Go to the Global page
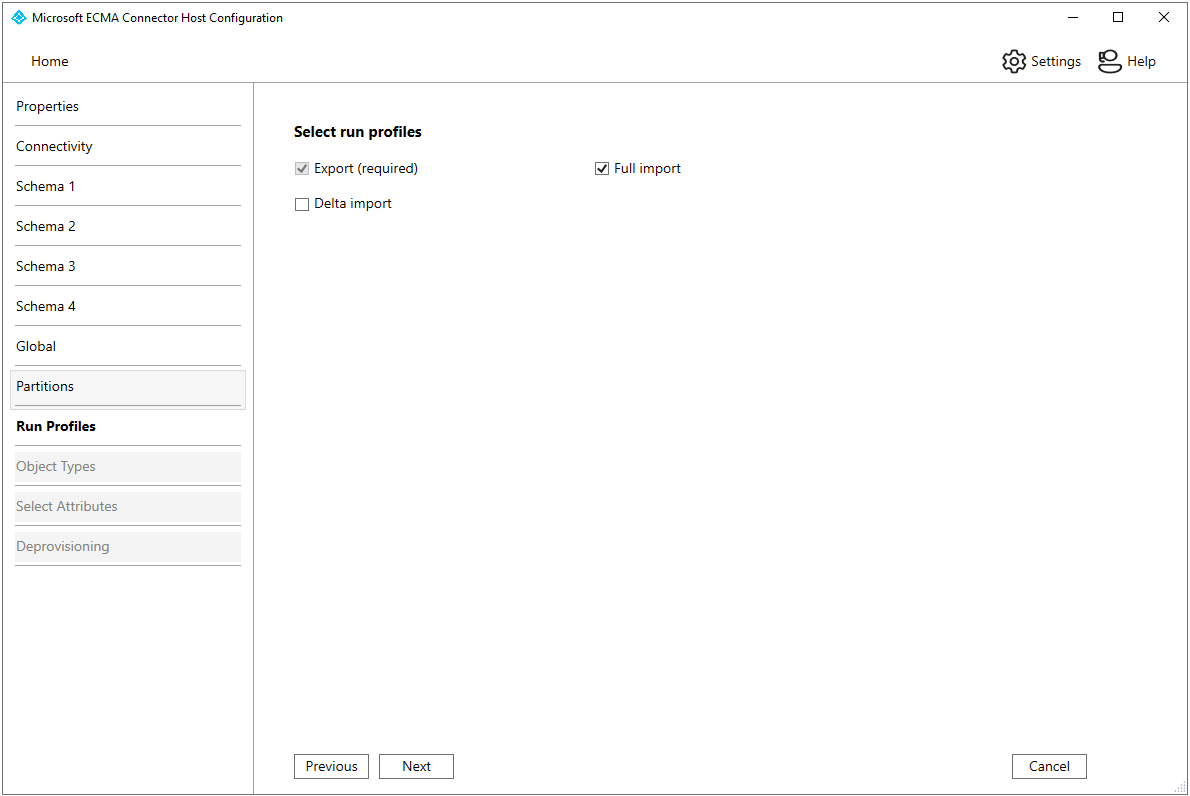The height and width of the screenshot is (796, 1190). 36,346
